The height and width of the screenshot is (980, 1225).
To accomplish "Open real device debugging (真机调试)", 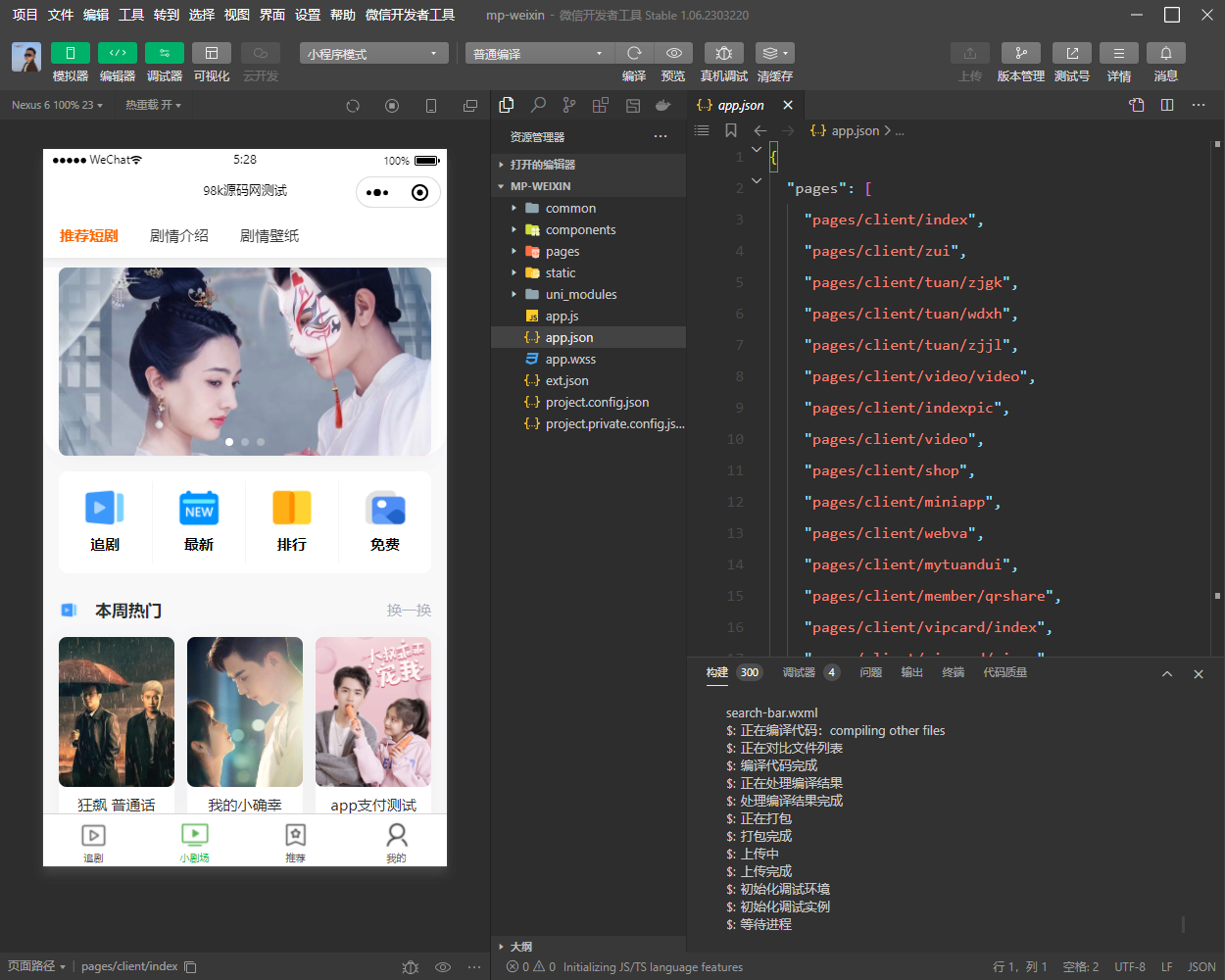I will 723,53.
